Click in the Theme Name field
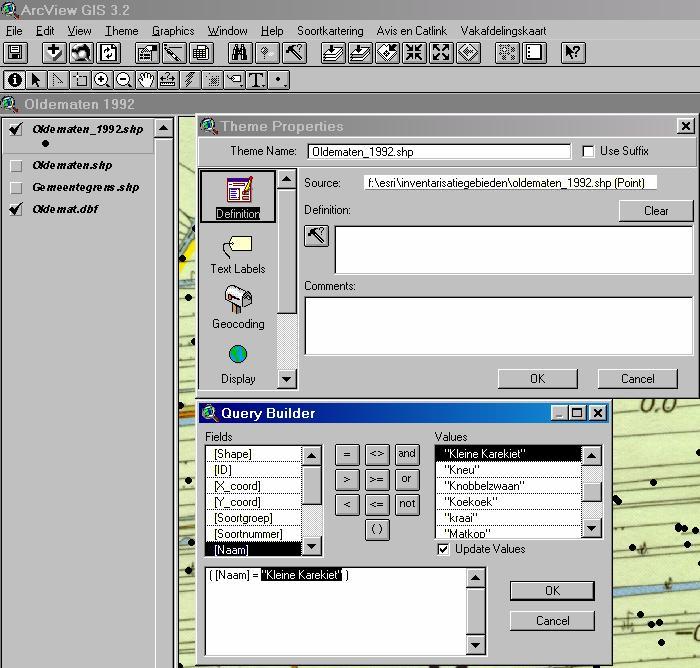700x668 pixels. (x=438, y=152)
